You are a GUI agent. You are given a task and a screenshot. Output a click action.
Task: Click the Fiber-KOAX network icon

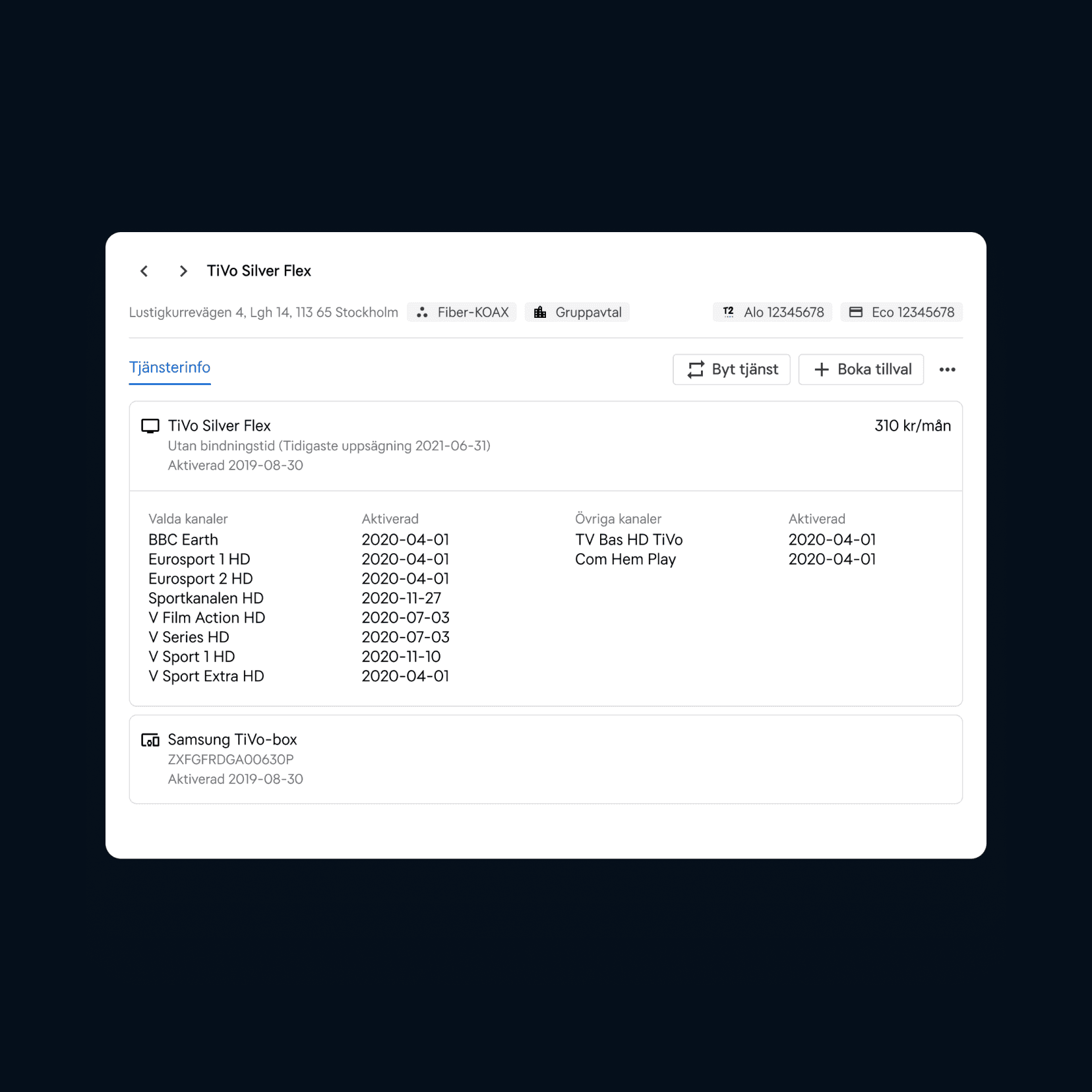pyautogui.click(x=422, y=313)
